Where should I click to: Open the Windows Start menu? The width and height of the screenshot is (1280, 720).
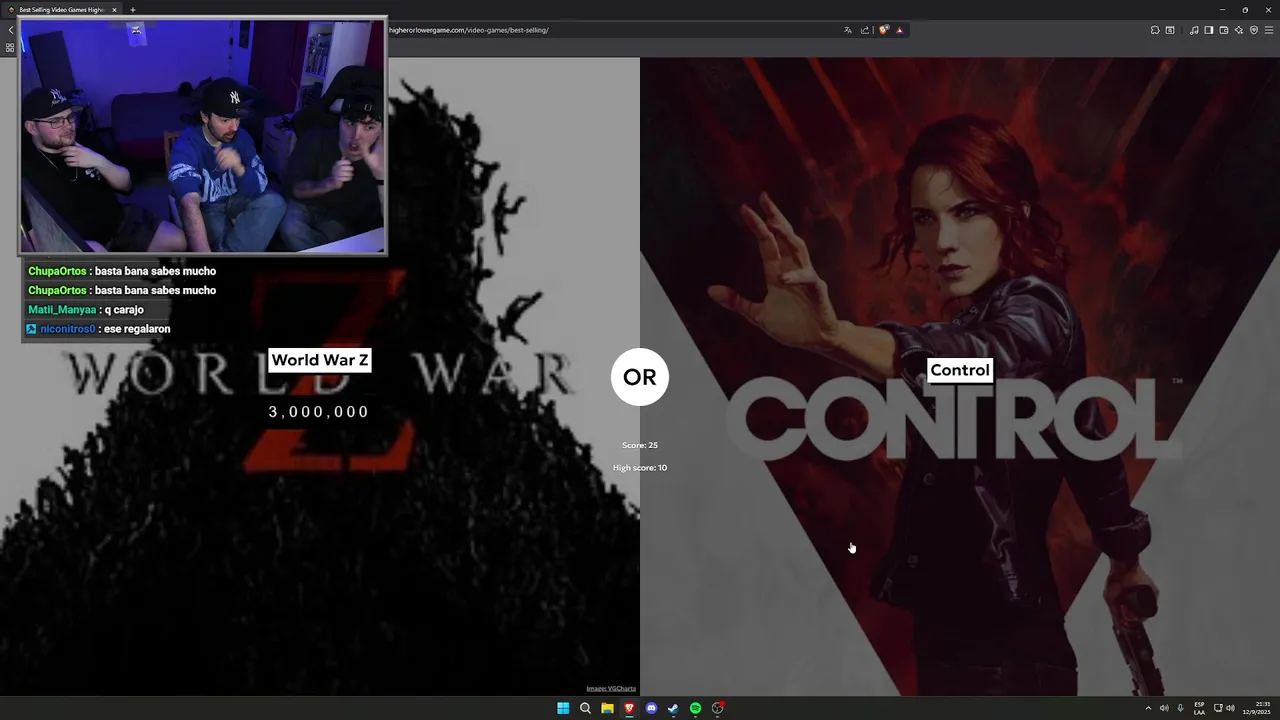click(x=563, y=708)
